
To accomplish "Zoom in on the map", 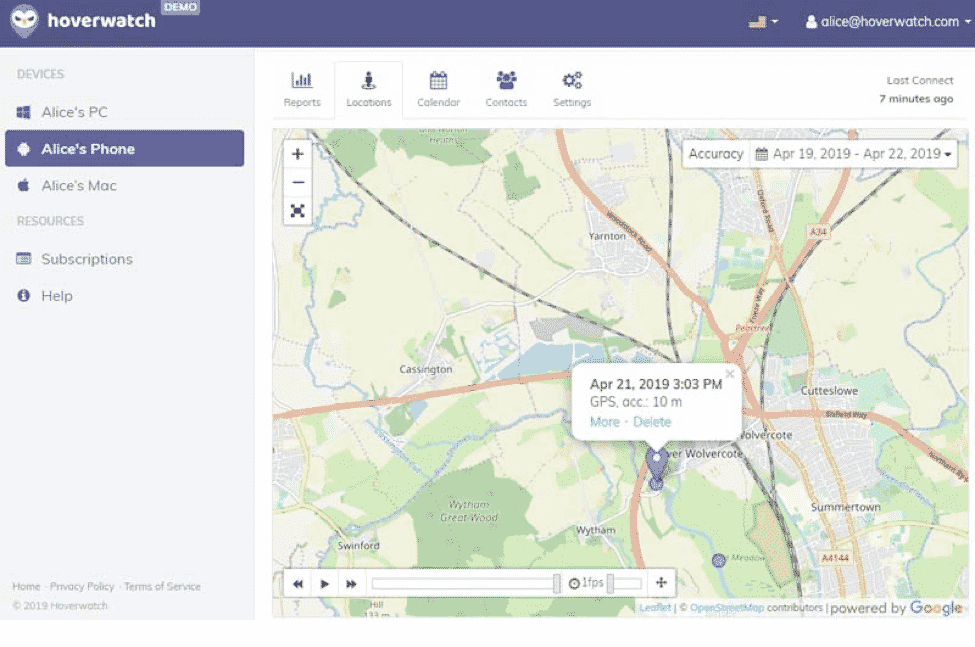I will (x=298, y=154).
